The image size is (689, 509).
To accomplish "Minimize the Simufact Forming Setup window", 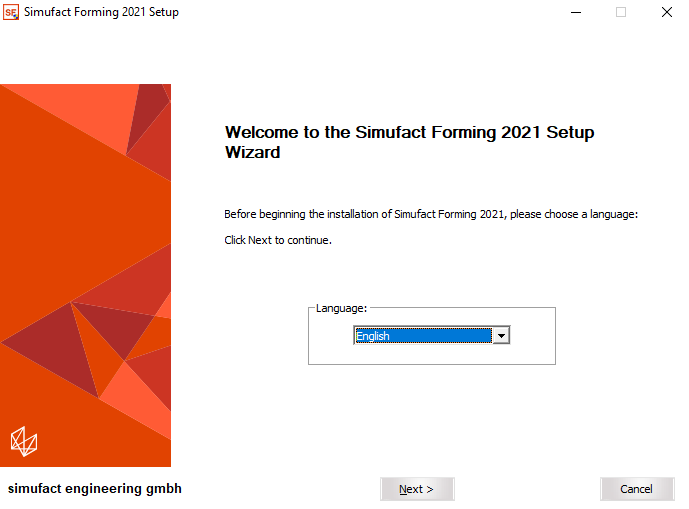I will click(x=576, y=12).
